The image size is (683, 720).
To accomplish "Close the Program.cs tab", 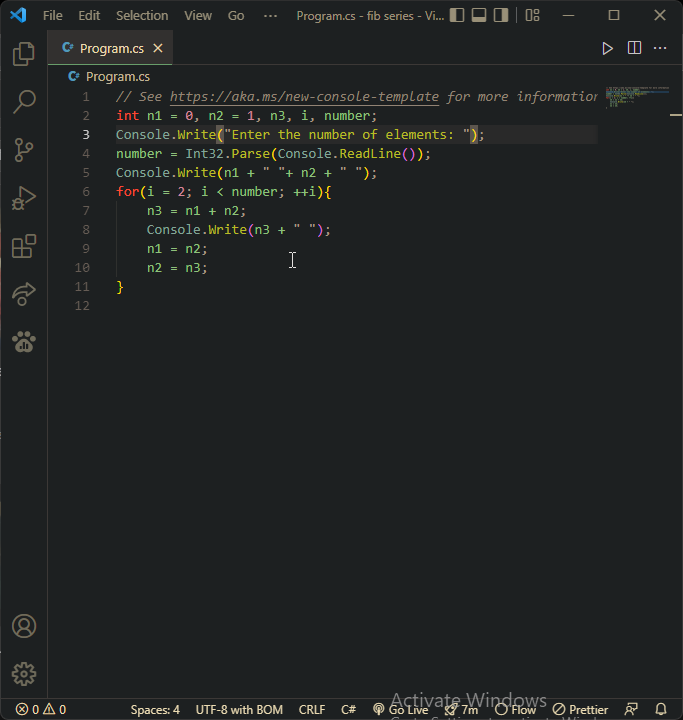I will click(158, 48).
